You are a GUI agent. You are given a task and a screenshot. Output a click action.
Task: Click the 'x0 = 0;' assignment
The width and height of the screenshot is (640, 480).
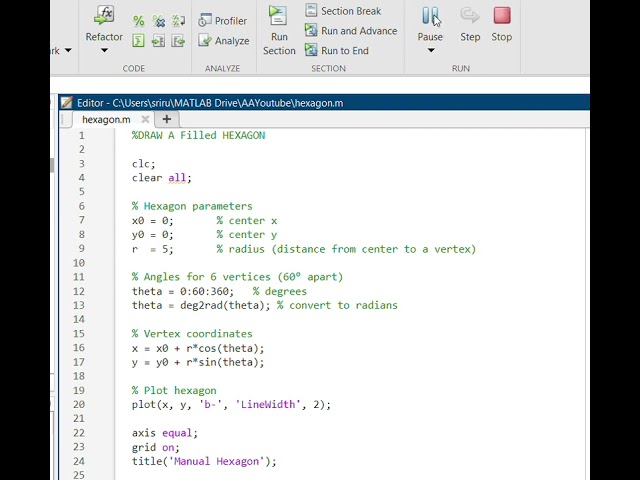(153, 221)
